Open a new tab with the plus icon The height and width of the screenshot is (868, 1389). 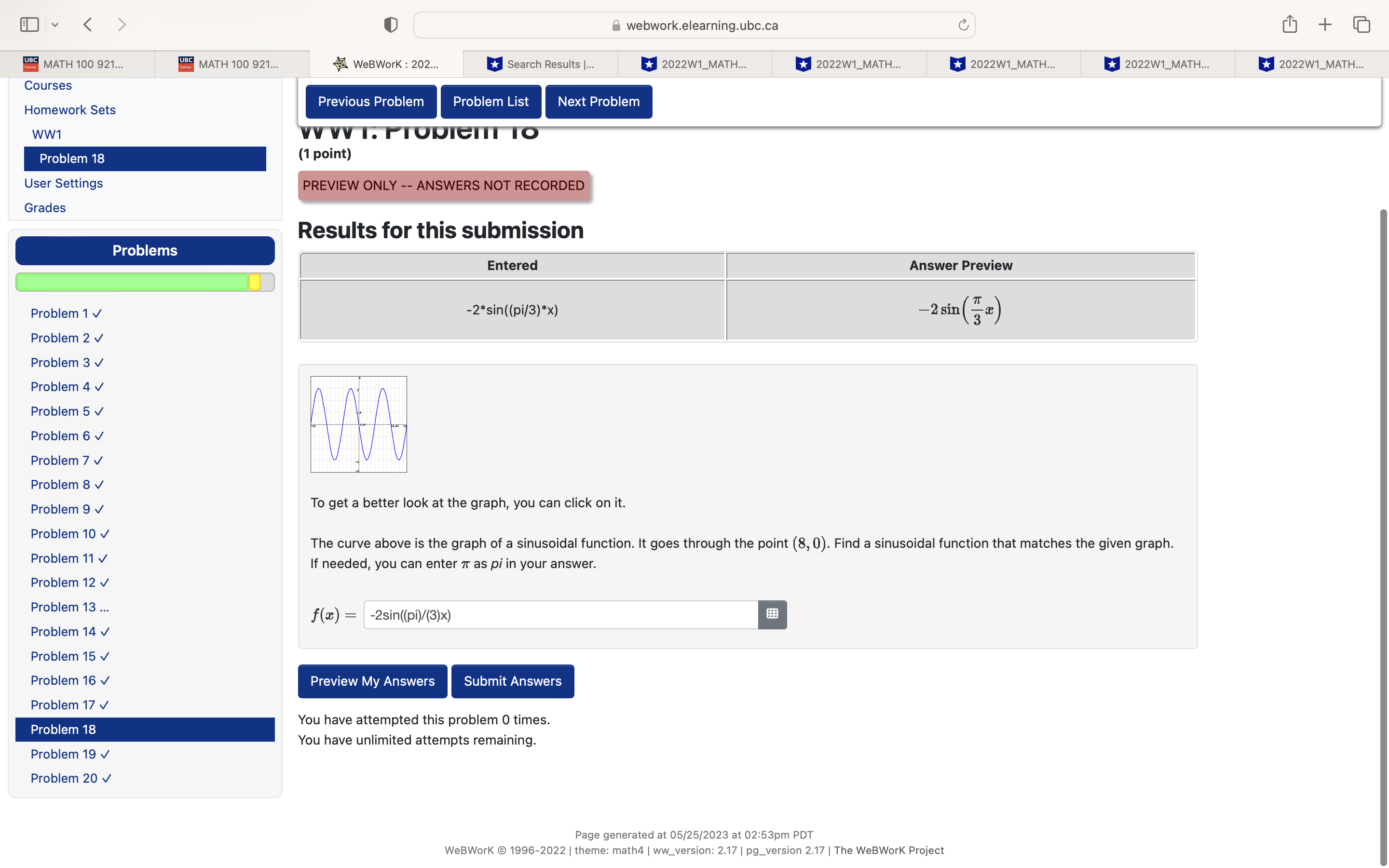1325,24
